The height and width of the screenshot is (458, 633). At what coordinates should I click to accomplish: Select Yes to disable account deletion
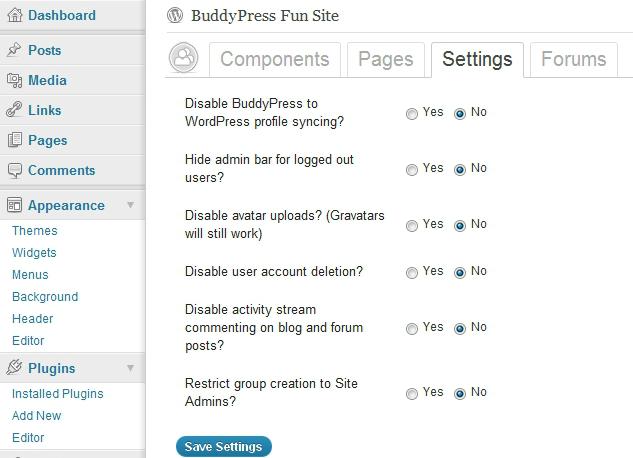[412, 273]
